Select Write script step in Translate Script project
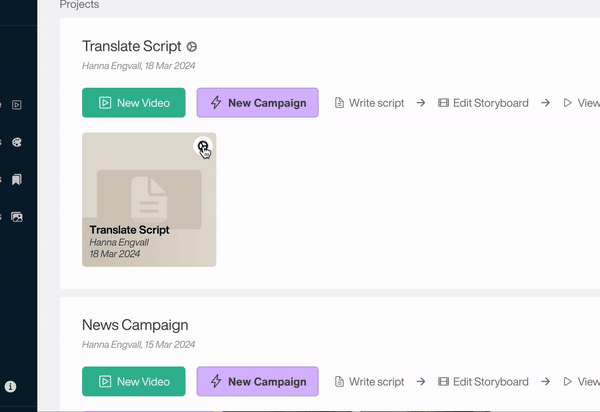Screen dimensions: 600x412 click(369, 103)
